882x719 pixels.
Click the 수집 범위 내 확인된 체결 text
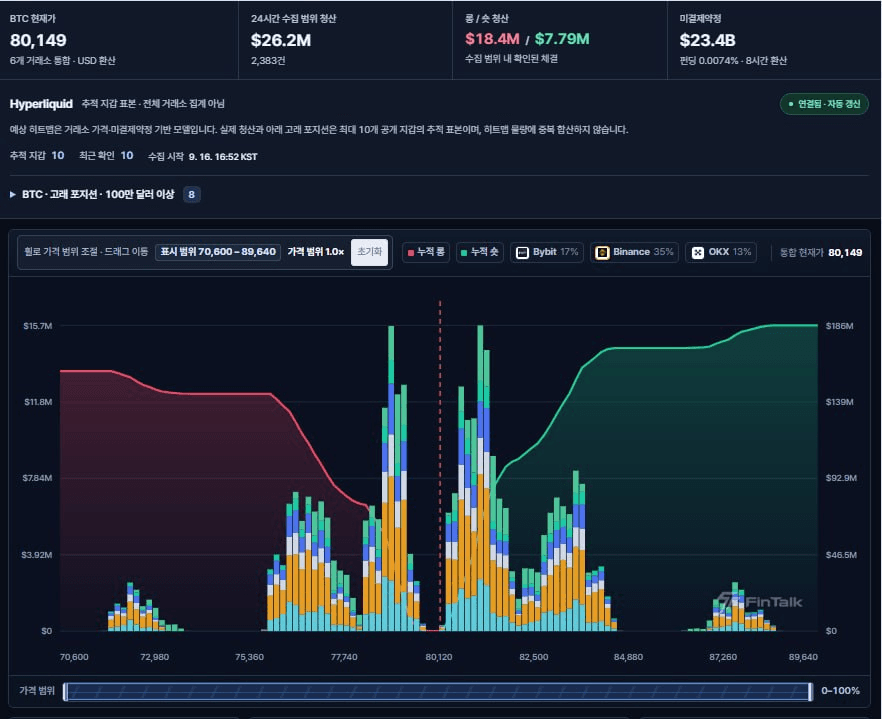click(511, 59)
